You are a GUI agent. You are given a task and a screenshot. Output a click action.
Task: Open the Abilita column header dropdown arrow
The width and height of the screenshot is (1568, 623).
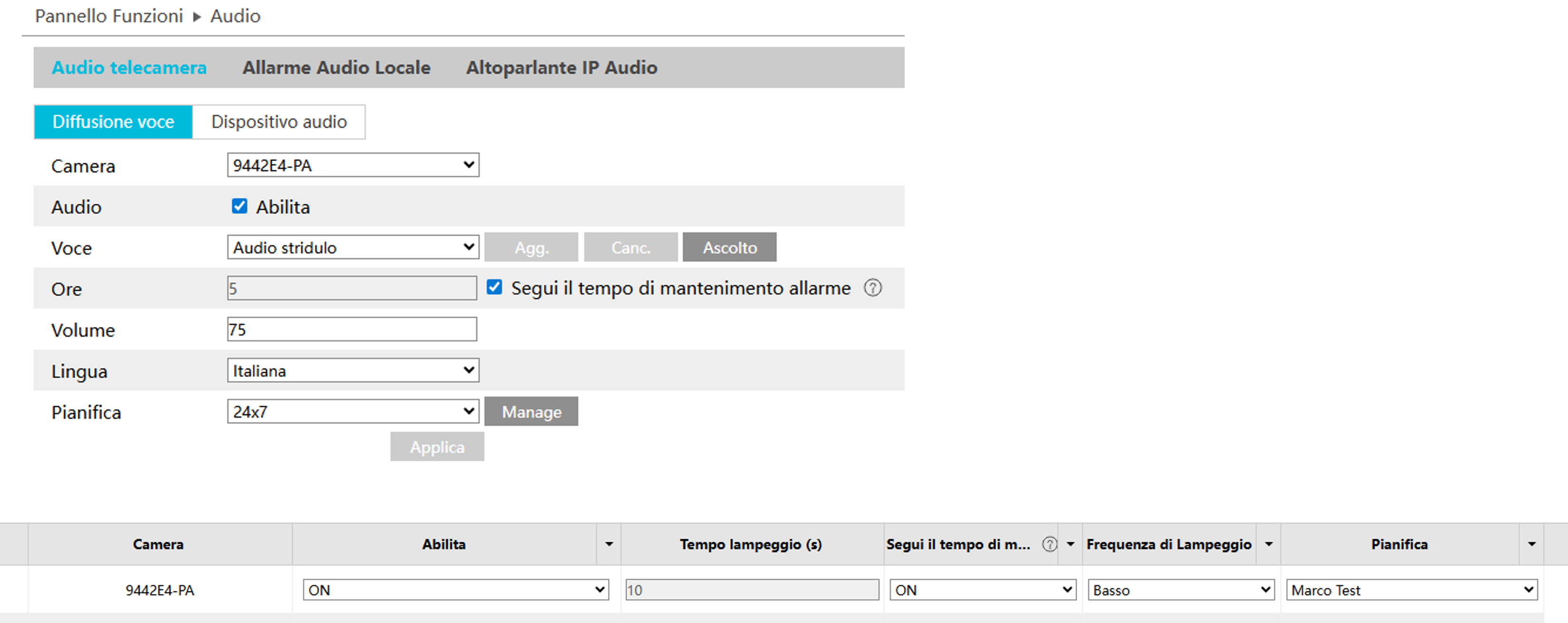[609, 544]
